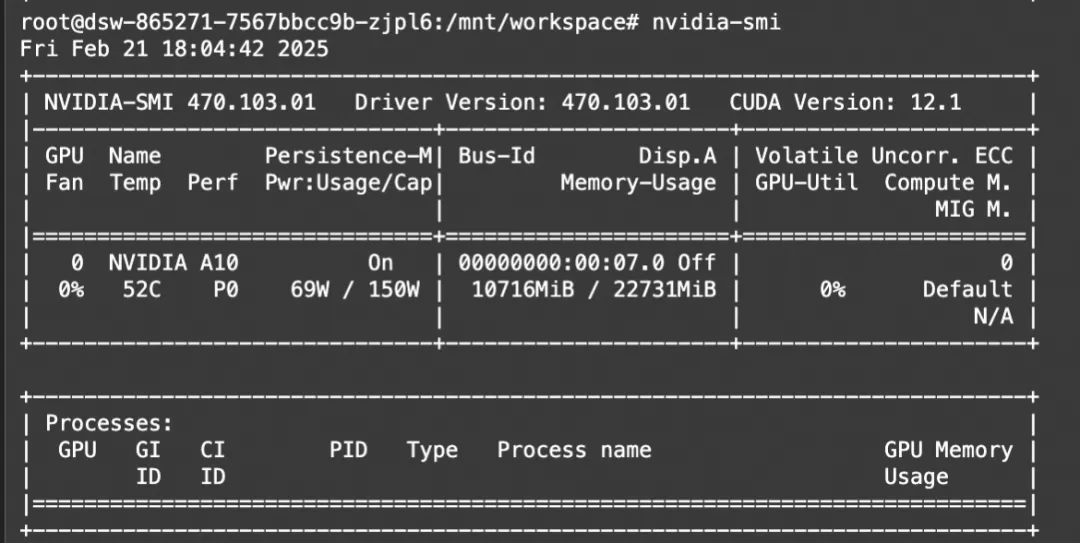Click the 10716MiB / 22731MiB memory reading

(580, 290)
